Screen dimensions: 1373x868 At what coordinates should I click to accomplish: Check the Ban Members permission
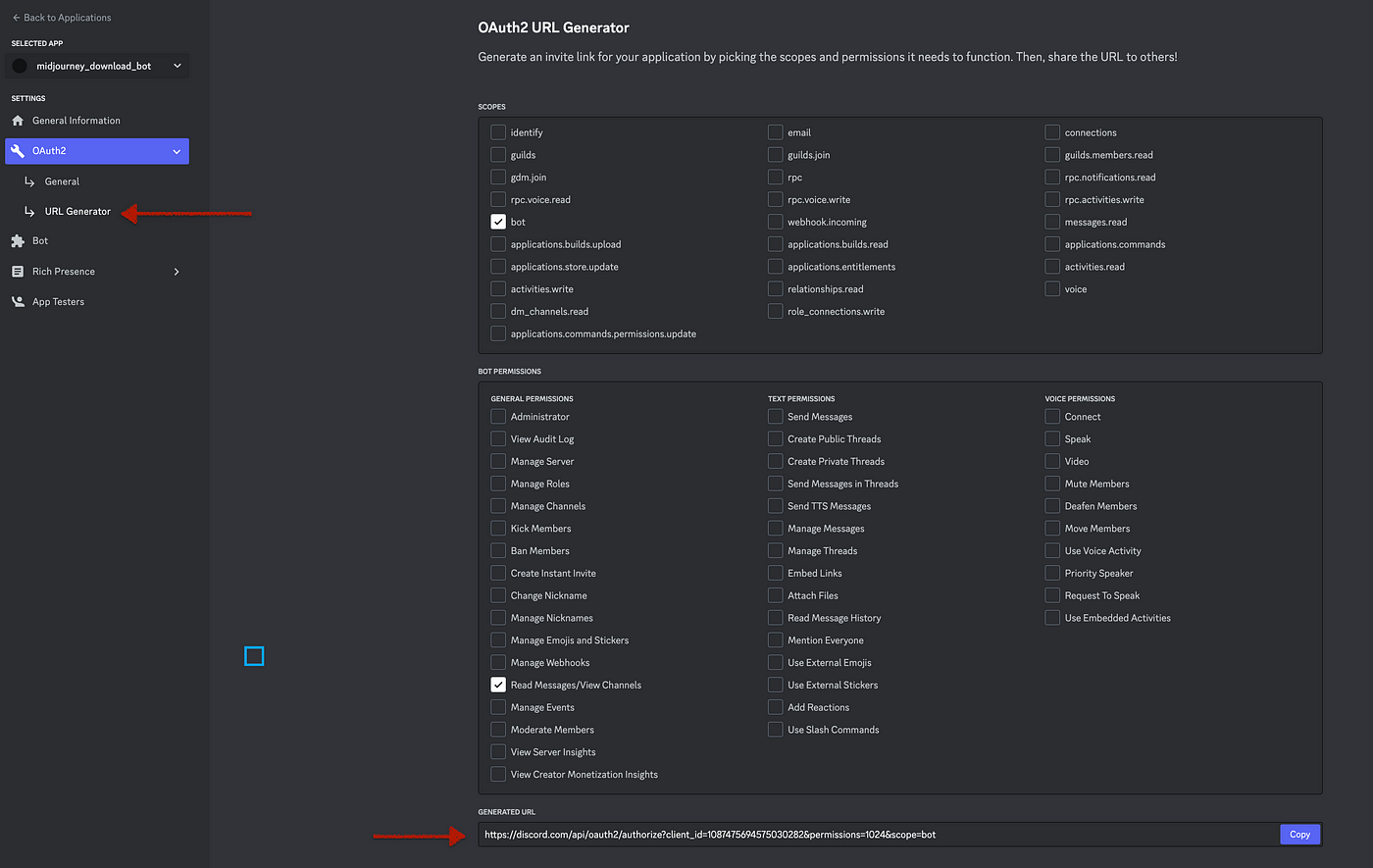498,551
